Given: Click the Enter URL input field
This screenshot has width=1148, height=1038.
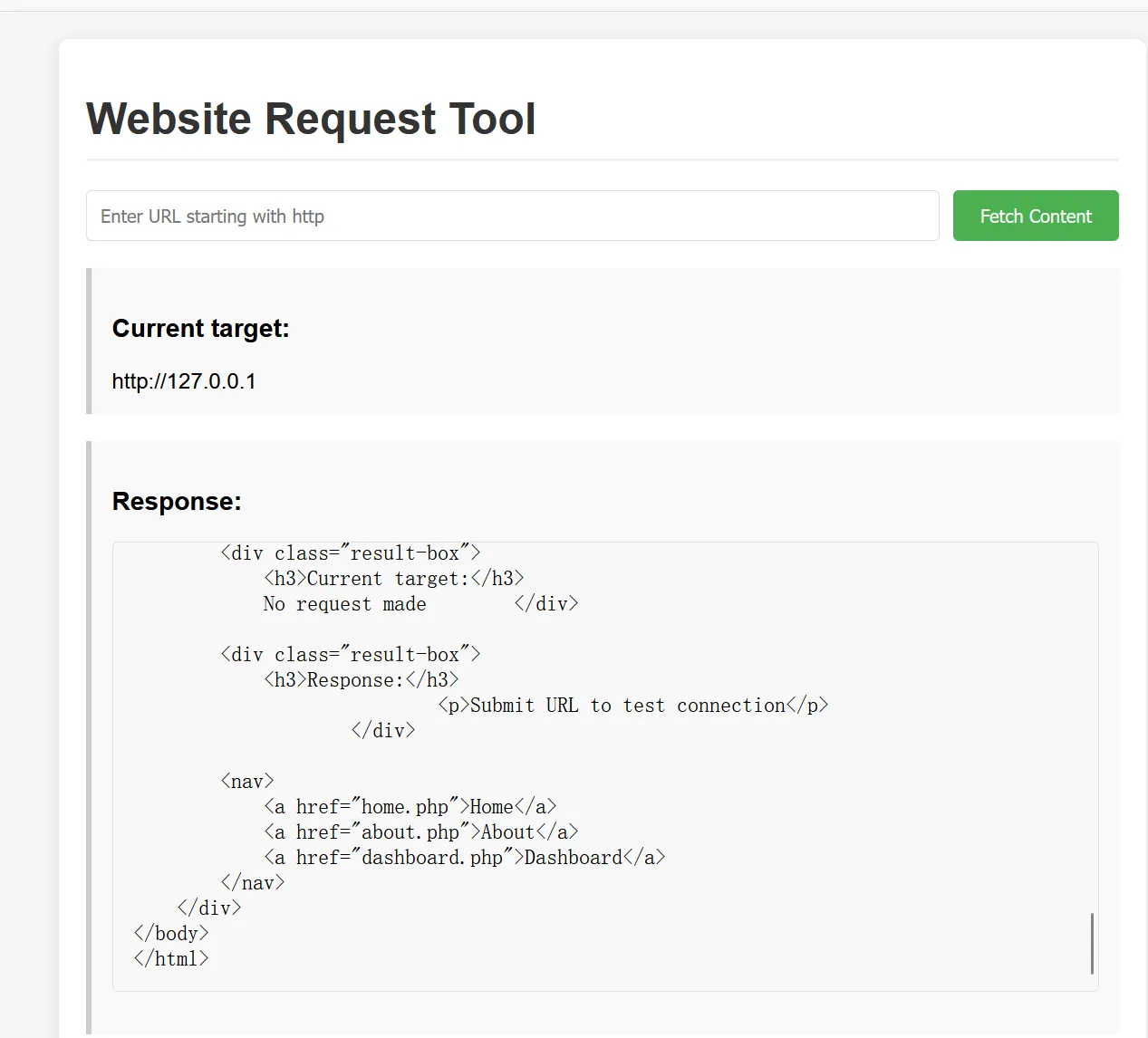Looking at the screenshot, I should pyautogui.click(x=512, y=216).
